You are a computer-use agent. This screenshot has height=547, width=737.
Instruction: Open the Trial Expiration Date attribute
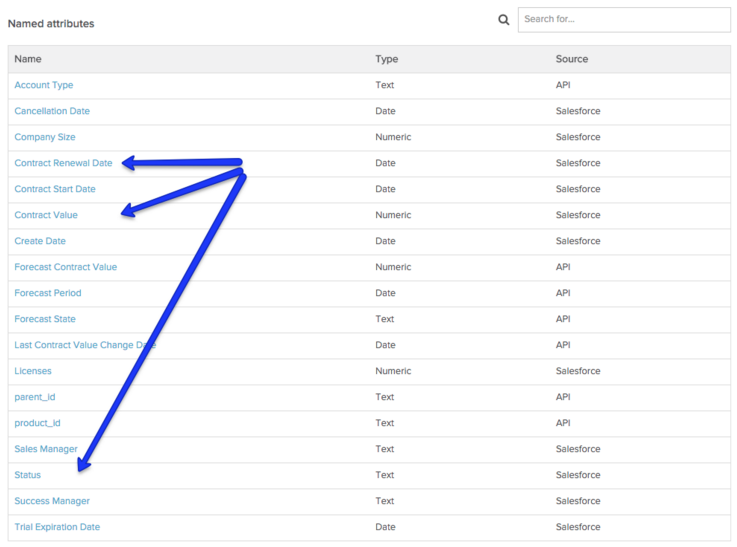coord(57,527)
